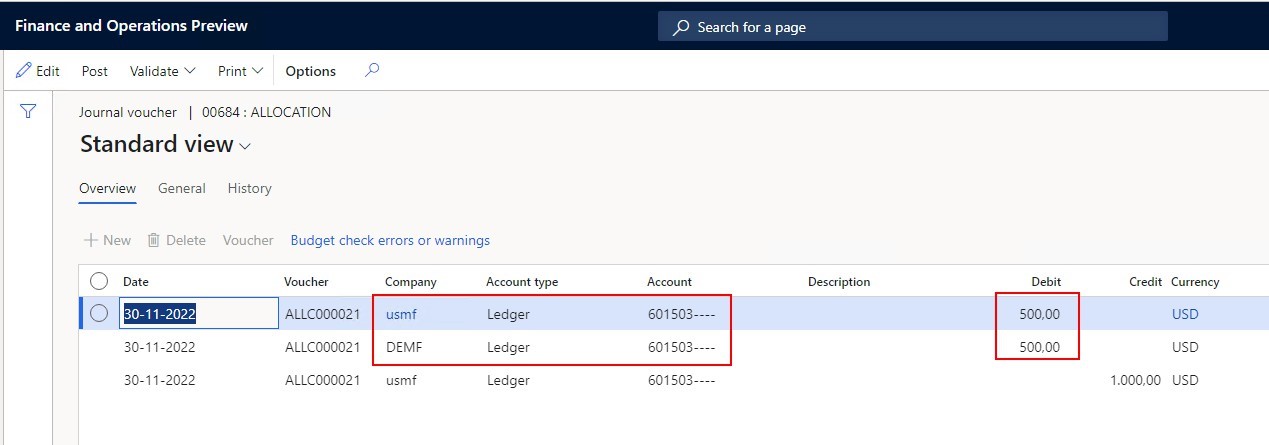Select the first row's radio circle
Image resolution: width=1269 pixels, height=445 pixels.
99,314
